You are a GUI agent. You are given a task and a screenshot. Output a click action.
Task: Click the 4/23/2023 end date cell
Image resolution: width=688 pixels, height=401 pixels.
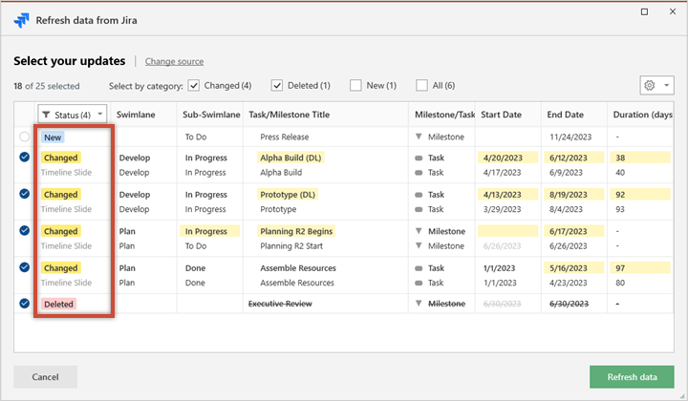pyautogui.click(x=568, y=283)
